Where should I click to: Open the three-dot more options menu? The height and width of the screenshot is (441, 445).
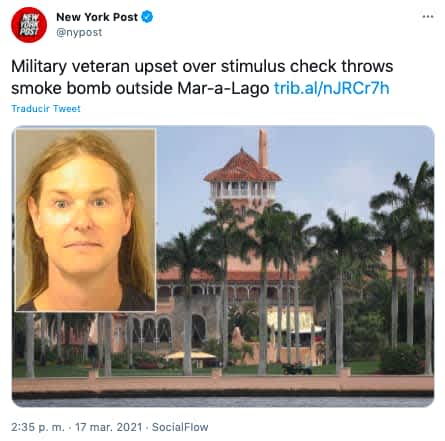tap(428, 16)
